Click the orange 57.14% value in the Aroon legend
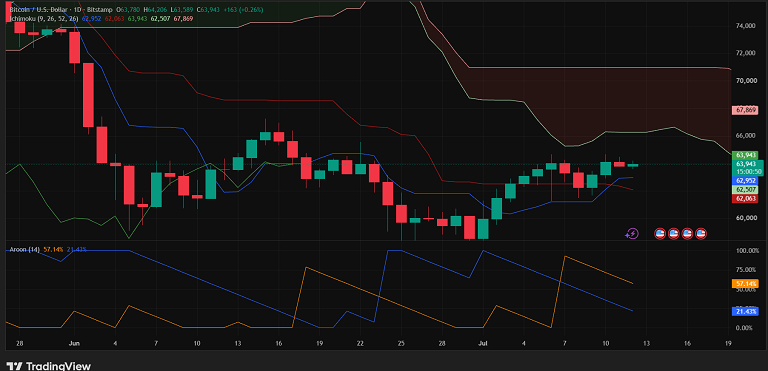Viewport: 768px width, 371px height. [53, 249]
